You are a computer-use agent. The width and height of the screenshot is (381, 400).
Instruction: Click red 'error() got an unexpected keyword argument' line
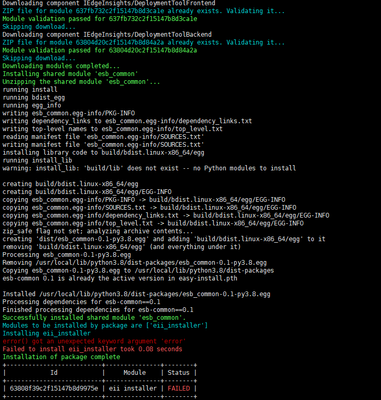tap(94, 341)
